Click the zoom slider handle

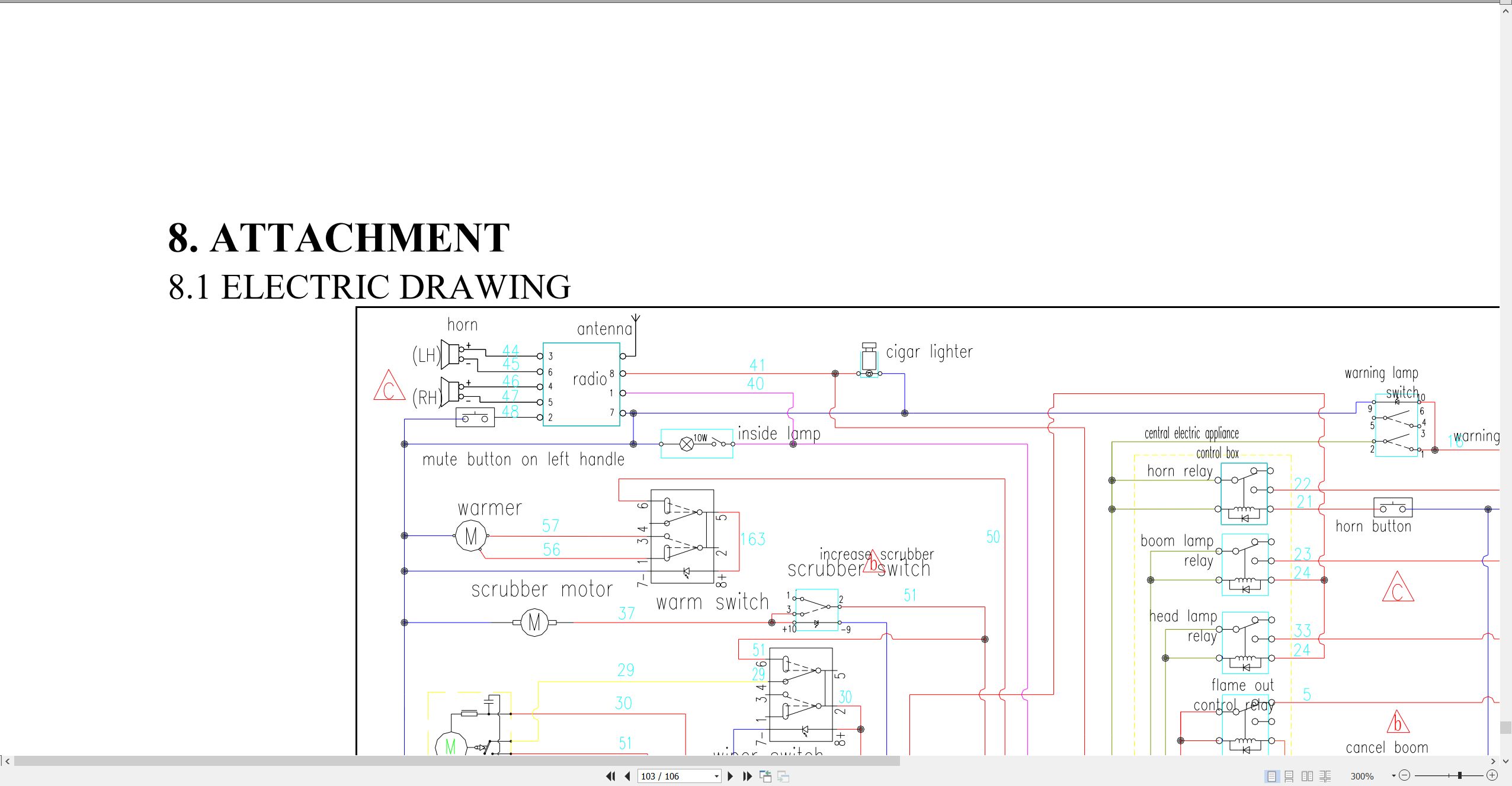(x=1460, y=775)
